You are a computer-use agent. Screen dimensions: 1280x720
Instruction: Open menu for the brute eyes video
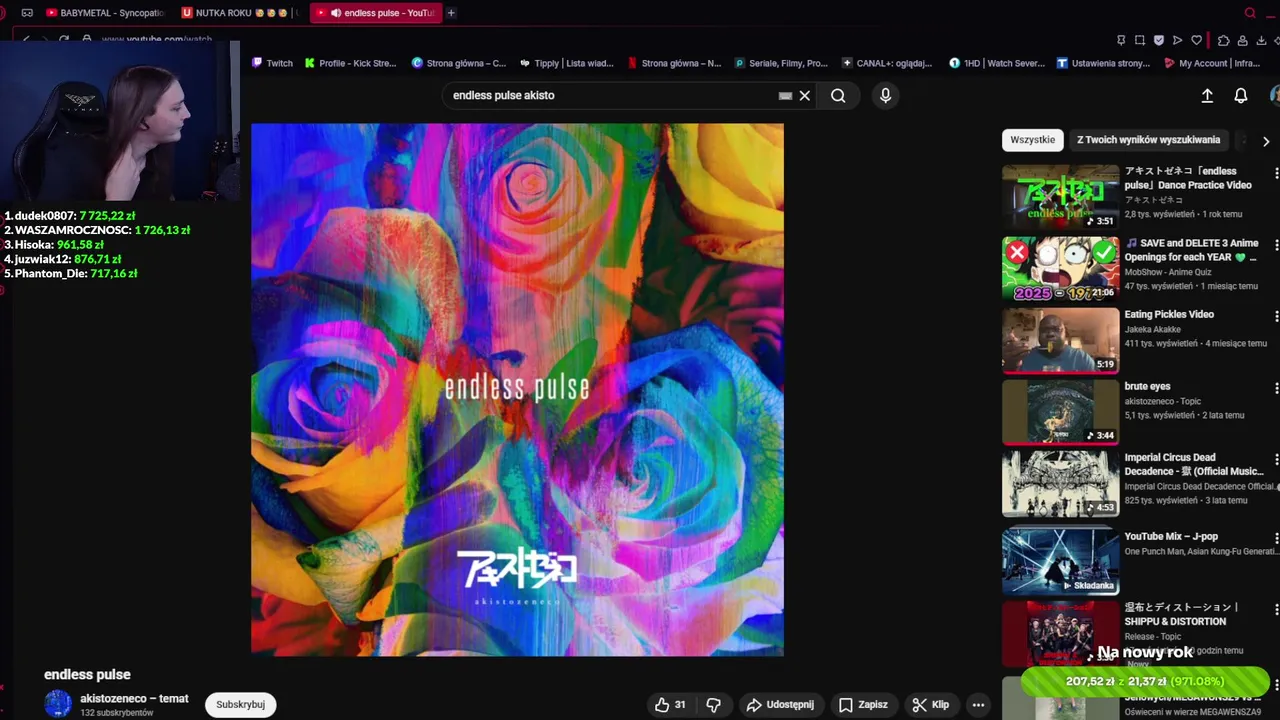(1276, 388)
